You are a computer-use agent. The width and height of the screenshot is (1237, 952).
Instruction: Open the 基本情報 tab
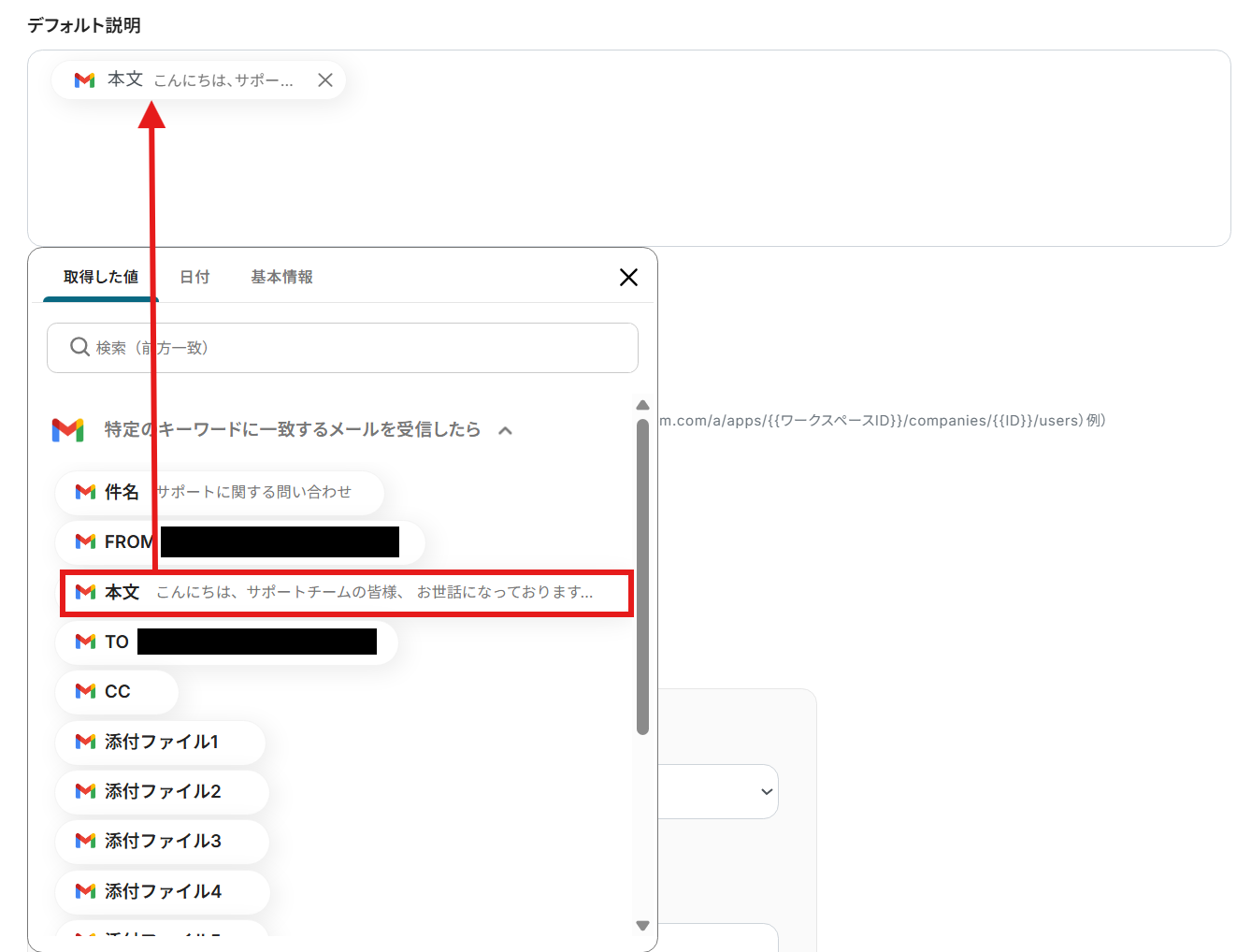(x=281, y=277)
